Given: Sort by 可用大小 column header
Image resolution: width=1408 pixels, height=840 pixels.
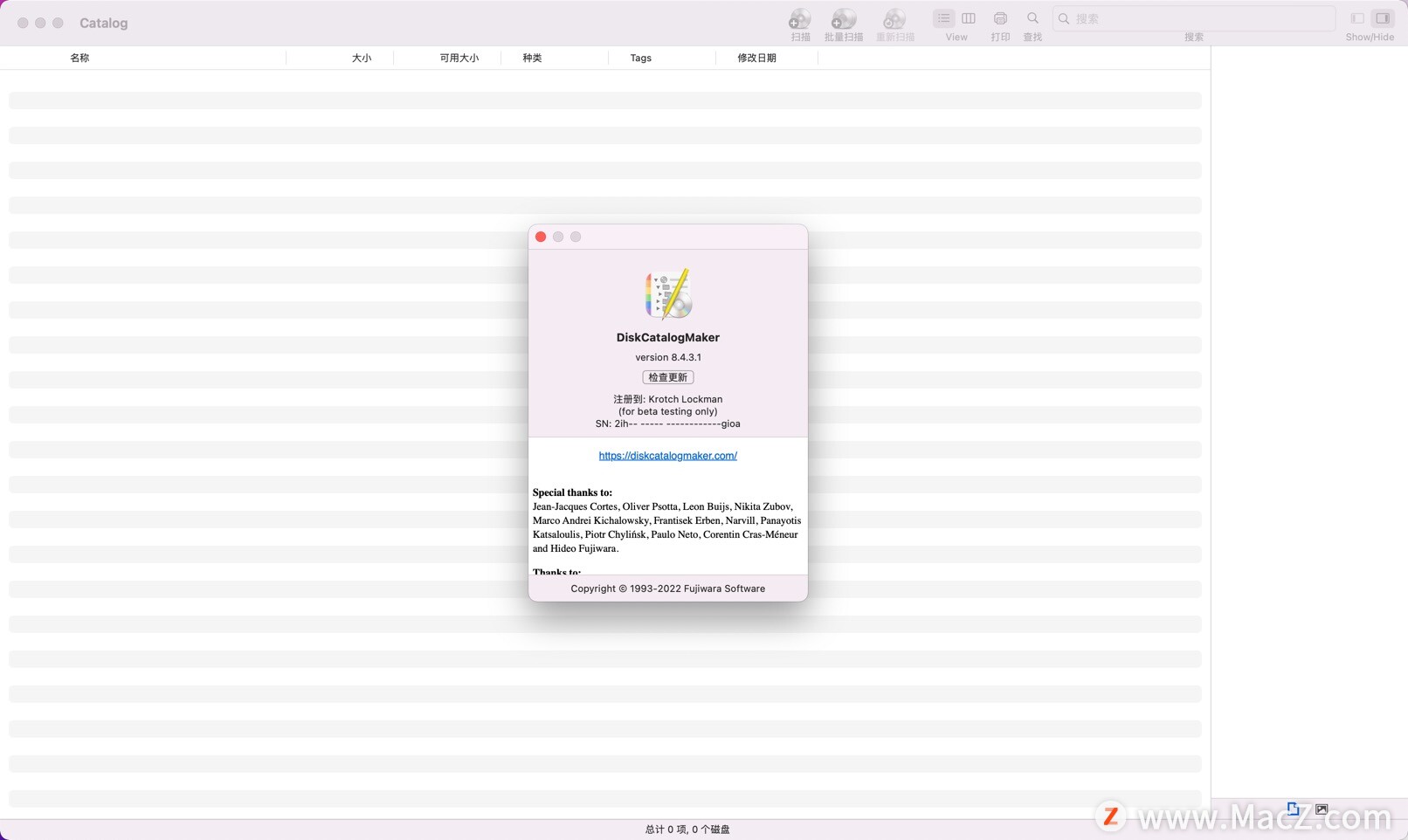Looking at the screenshot, I should tap(459, 58).
